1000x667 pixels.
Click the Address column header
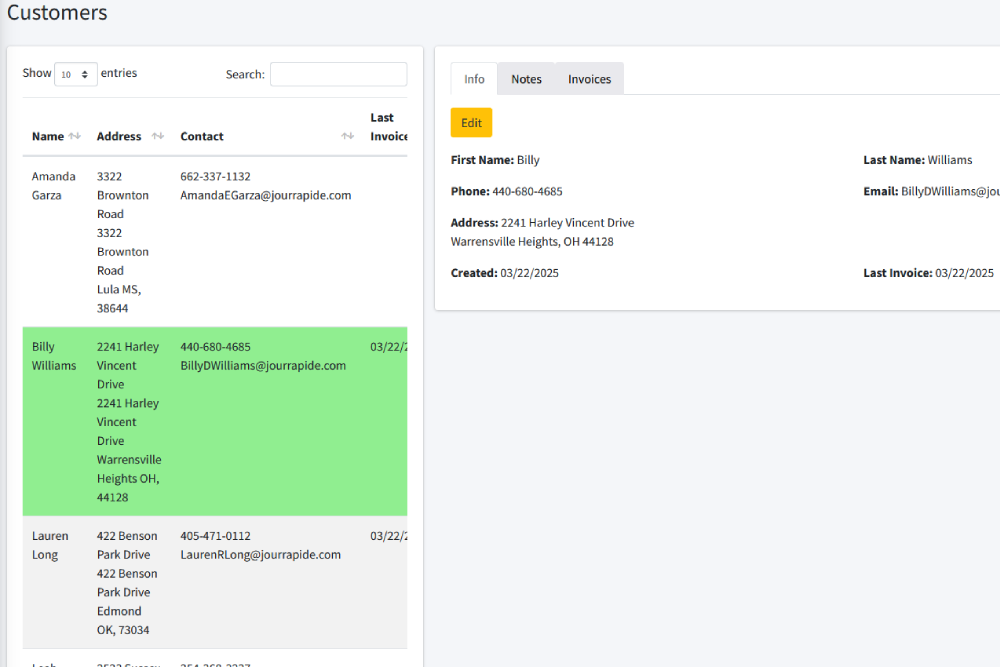[x=119, y=137]
